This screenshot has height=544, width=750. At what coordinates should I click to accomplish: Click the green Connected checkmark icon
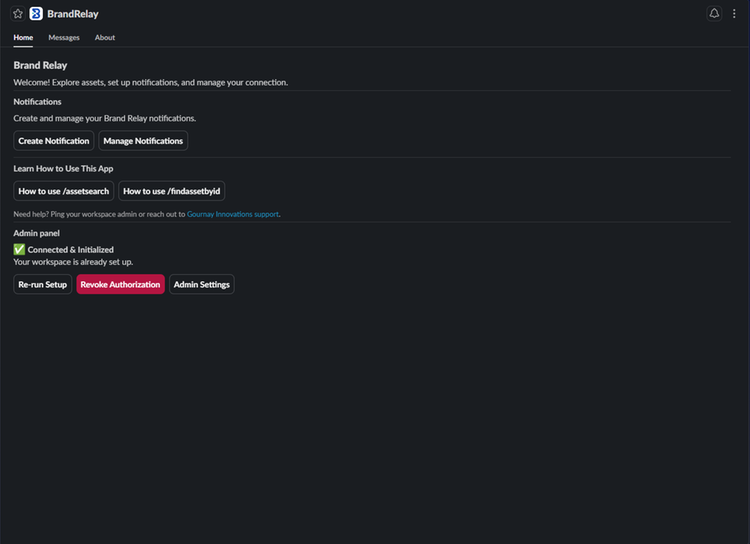point(19,249)
